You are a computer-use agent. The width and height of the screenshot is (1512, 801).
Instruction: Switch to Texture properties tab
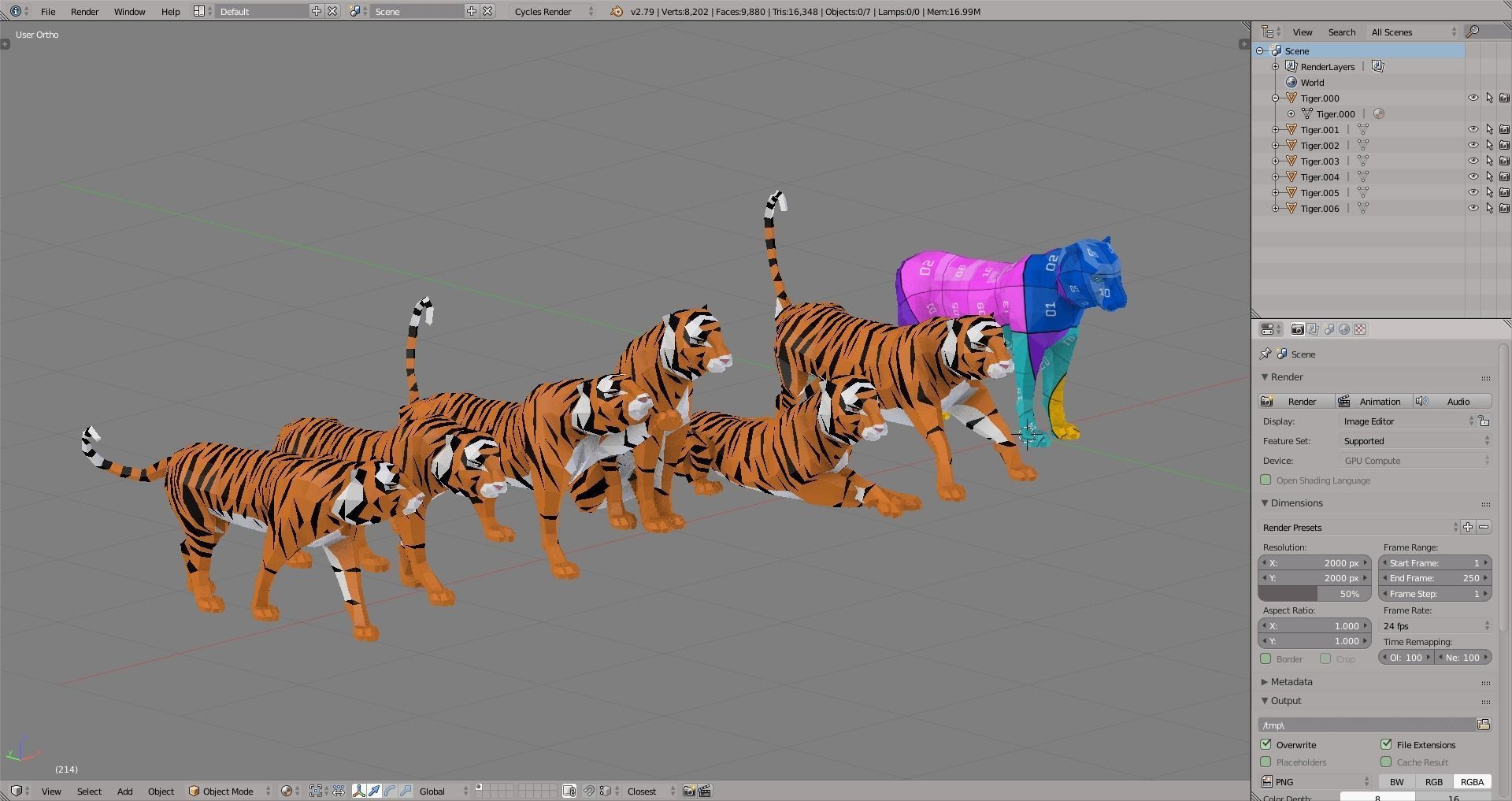[x=1360, y=329]
